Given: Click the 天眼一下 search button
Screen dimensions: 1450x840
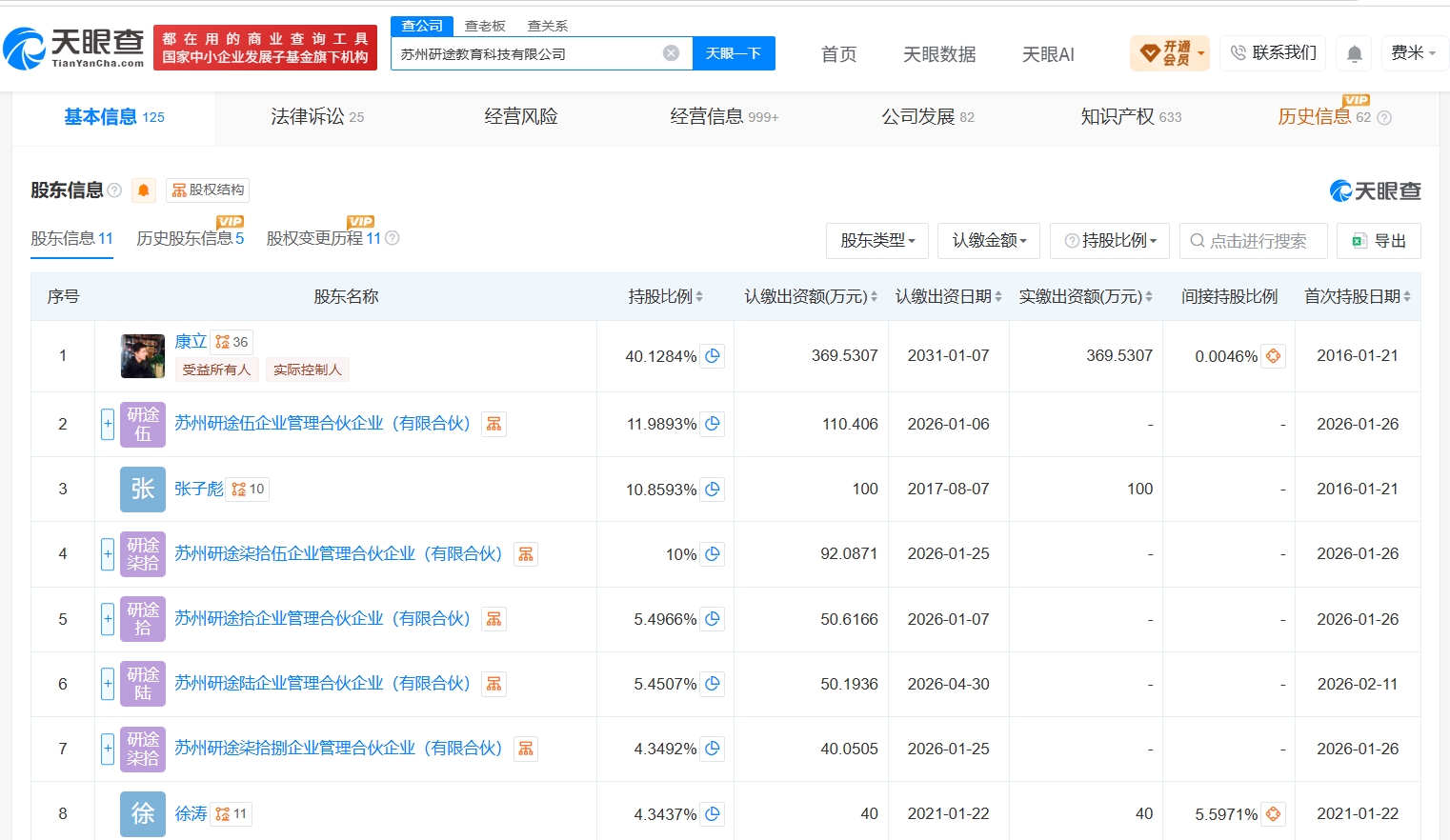Looking at the screenshot, I should click(734, 53).
